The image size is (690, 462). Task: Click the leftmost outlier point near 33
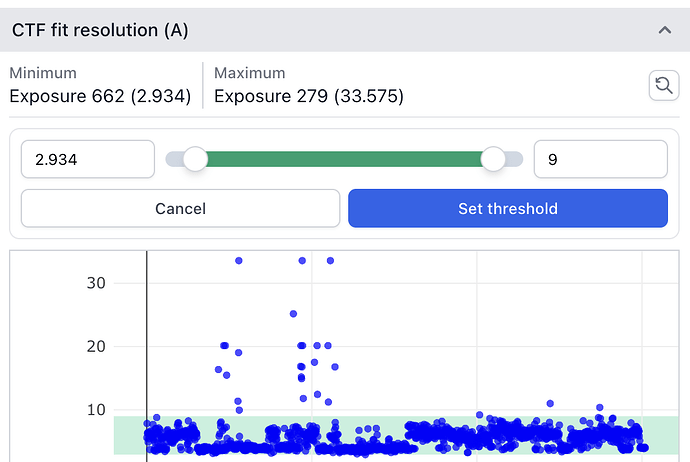[239, 260]
